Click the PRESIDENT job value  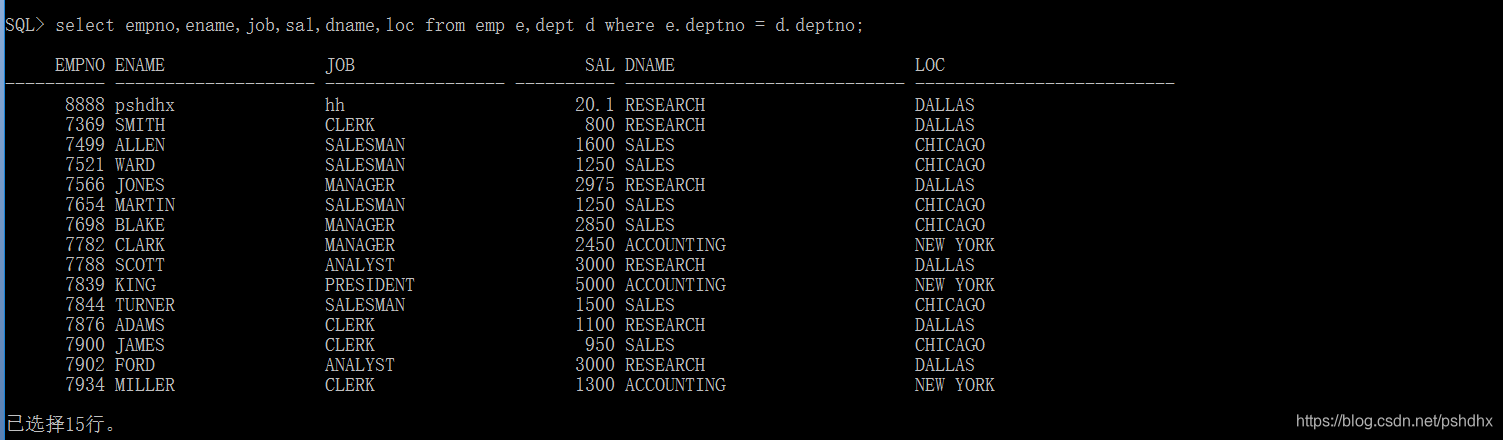click(x=370, y=285)
